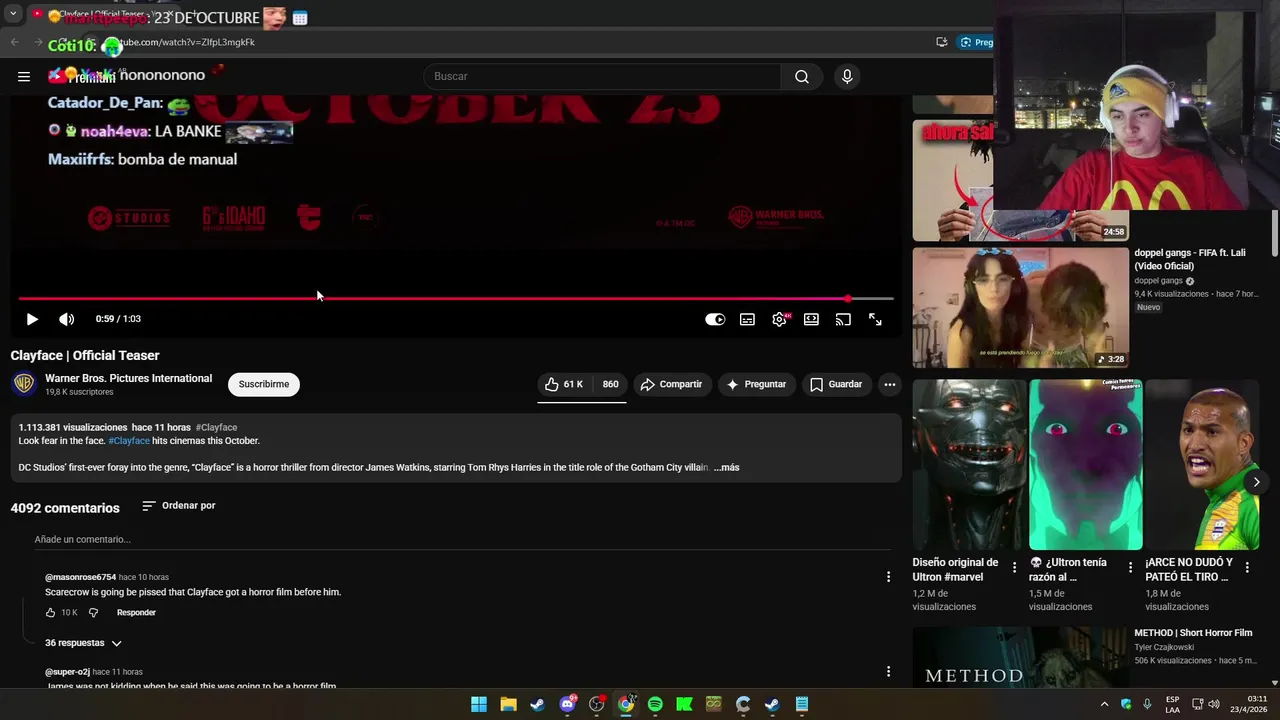This screenshot has width=1280, height=720.
Task: Cast video to another device
Action: 843,319
